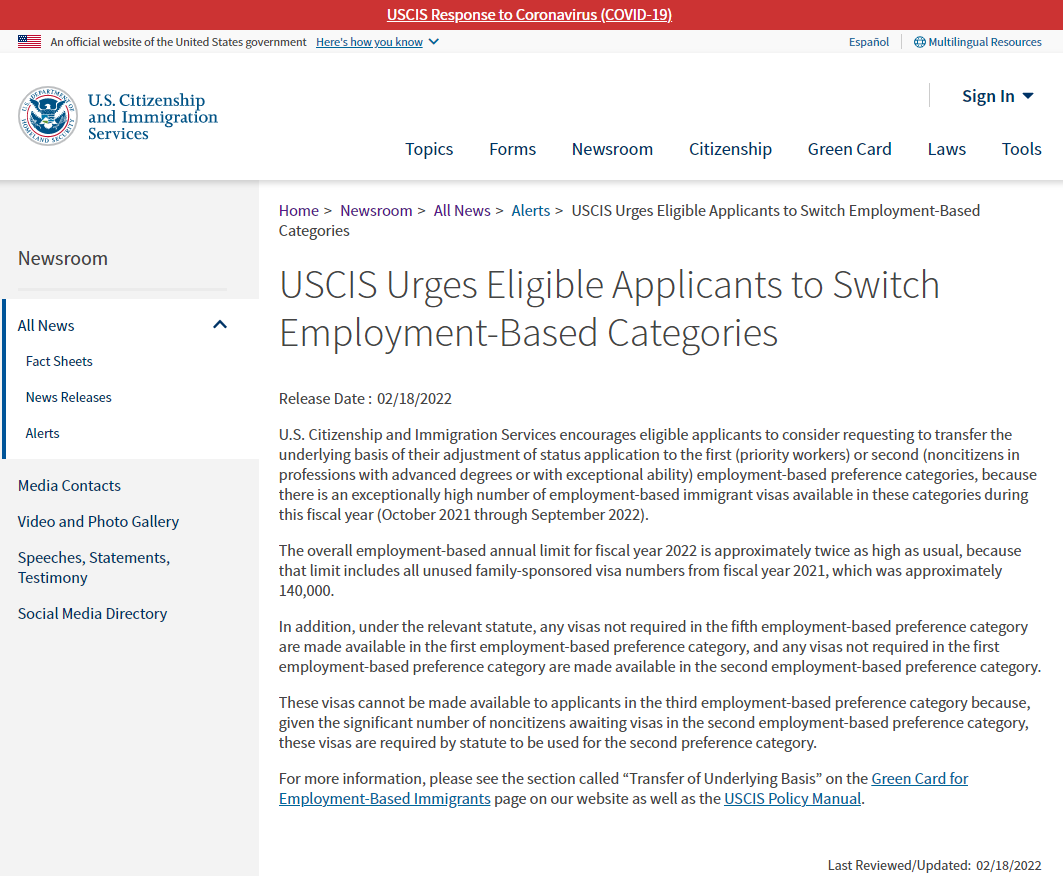Select All News in sidebar

point(46,325)
